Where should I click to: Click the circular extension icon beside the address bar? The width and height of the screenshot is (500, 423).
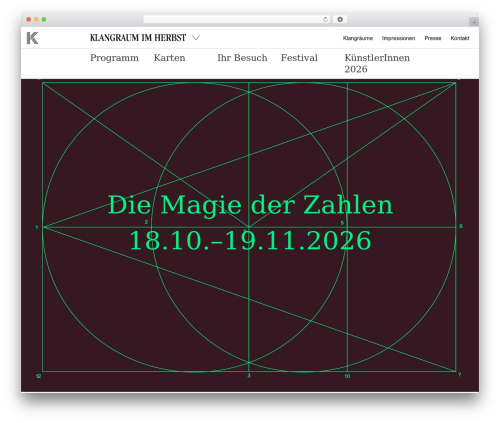coord(340,20)
